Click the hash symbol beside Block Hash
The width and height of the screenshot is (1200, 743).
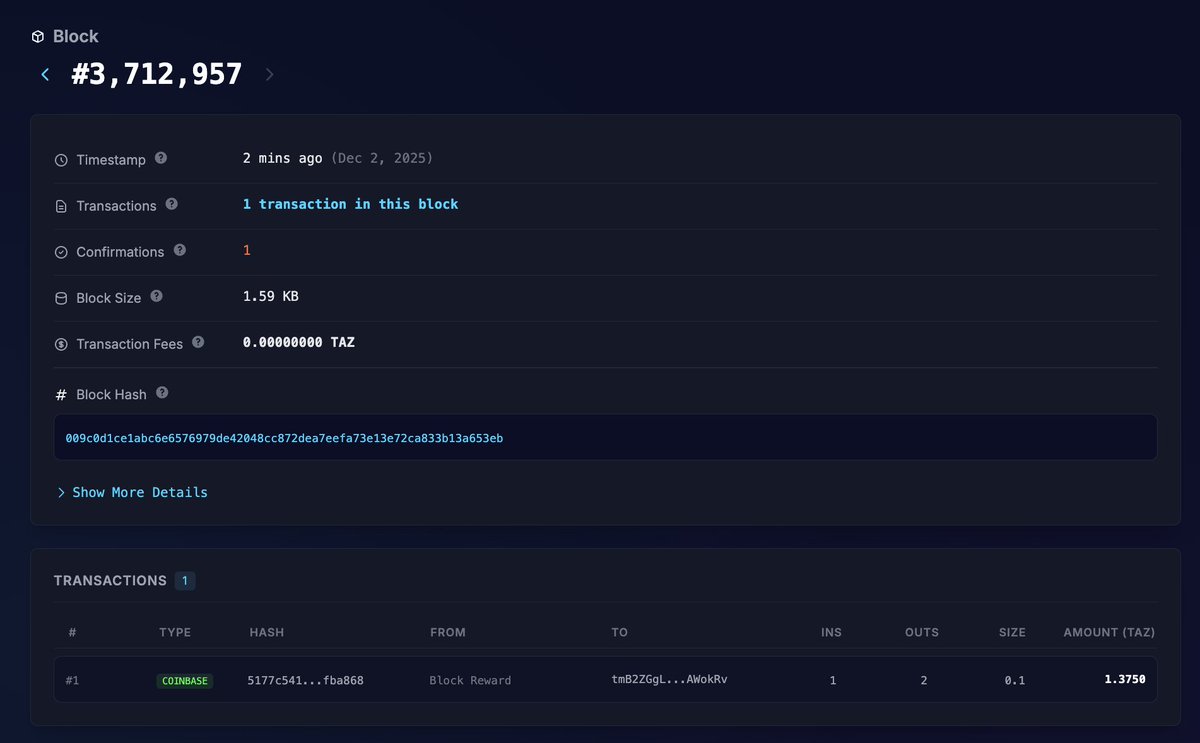click(x=61, y=395)
